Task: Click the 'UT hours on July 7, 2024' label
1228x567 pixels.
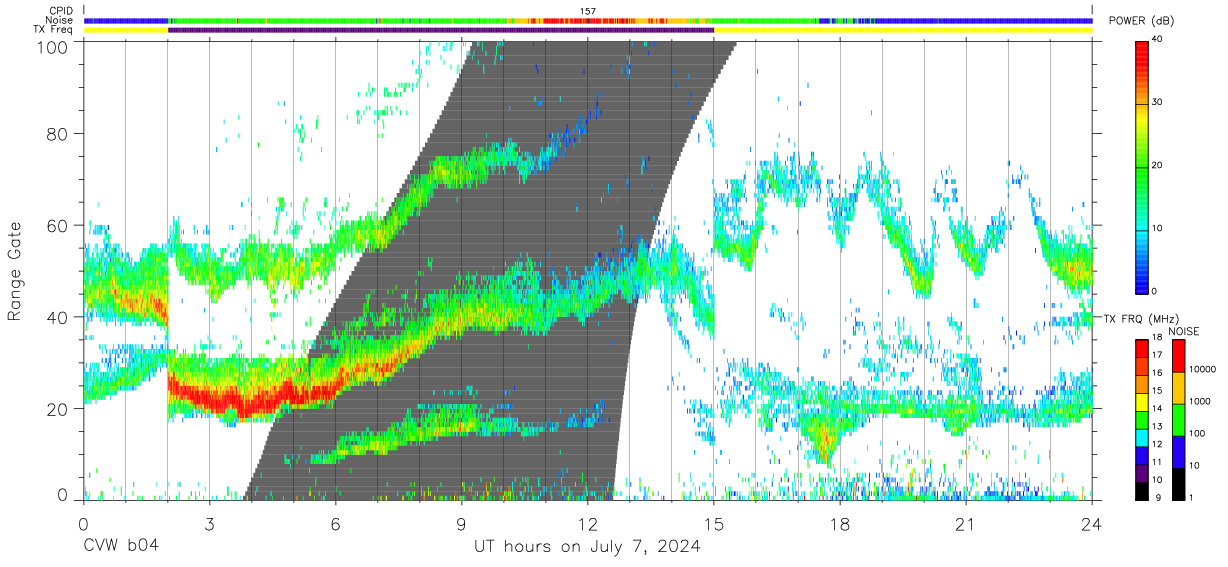Action: (x=588, y=547)
